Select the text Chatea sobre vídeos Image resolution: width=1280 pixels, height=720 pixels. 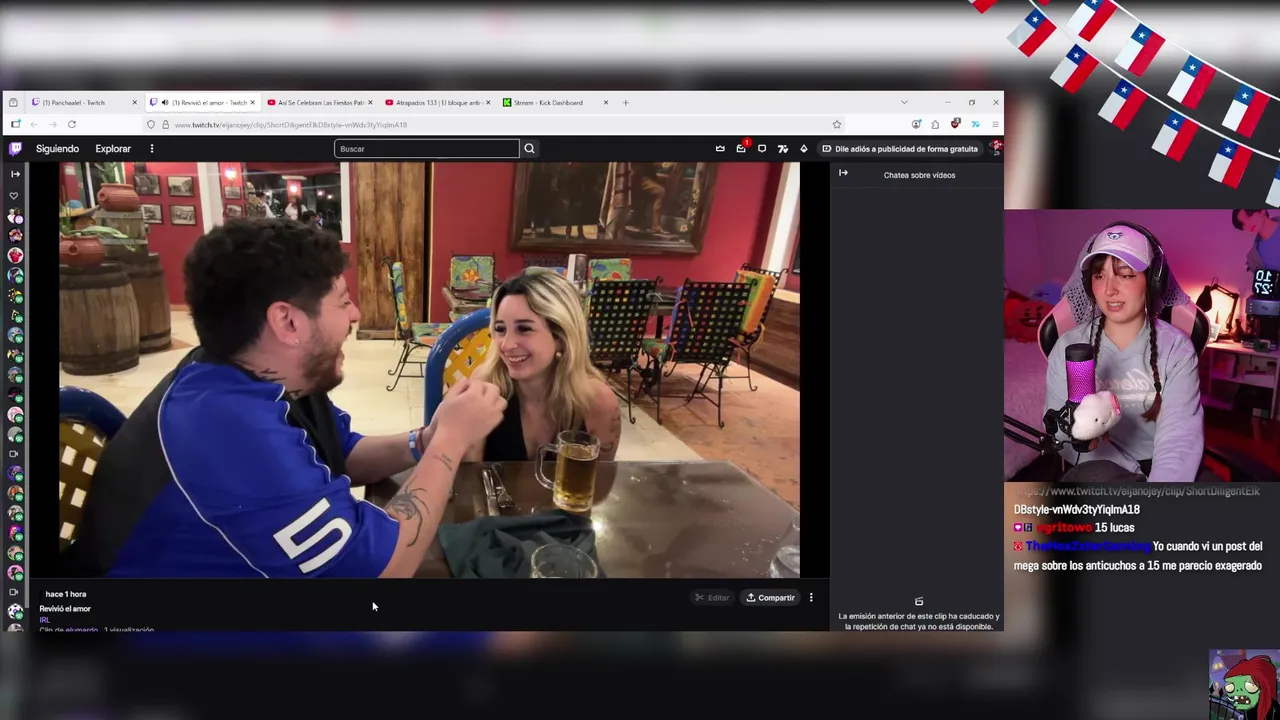(919, 175)
